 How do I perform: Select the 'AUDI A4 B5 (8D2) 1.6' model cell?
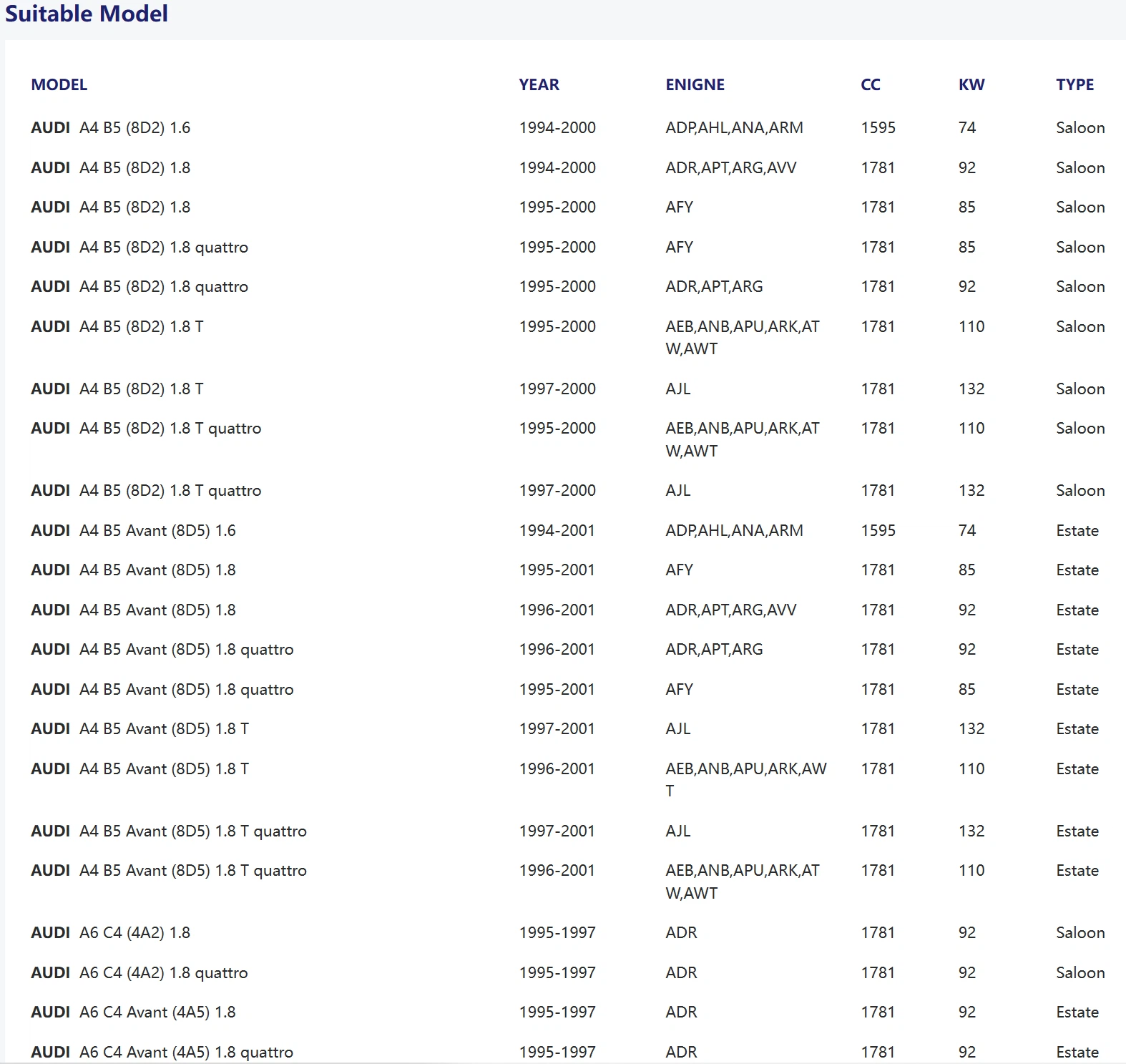point(111,127)
